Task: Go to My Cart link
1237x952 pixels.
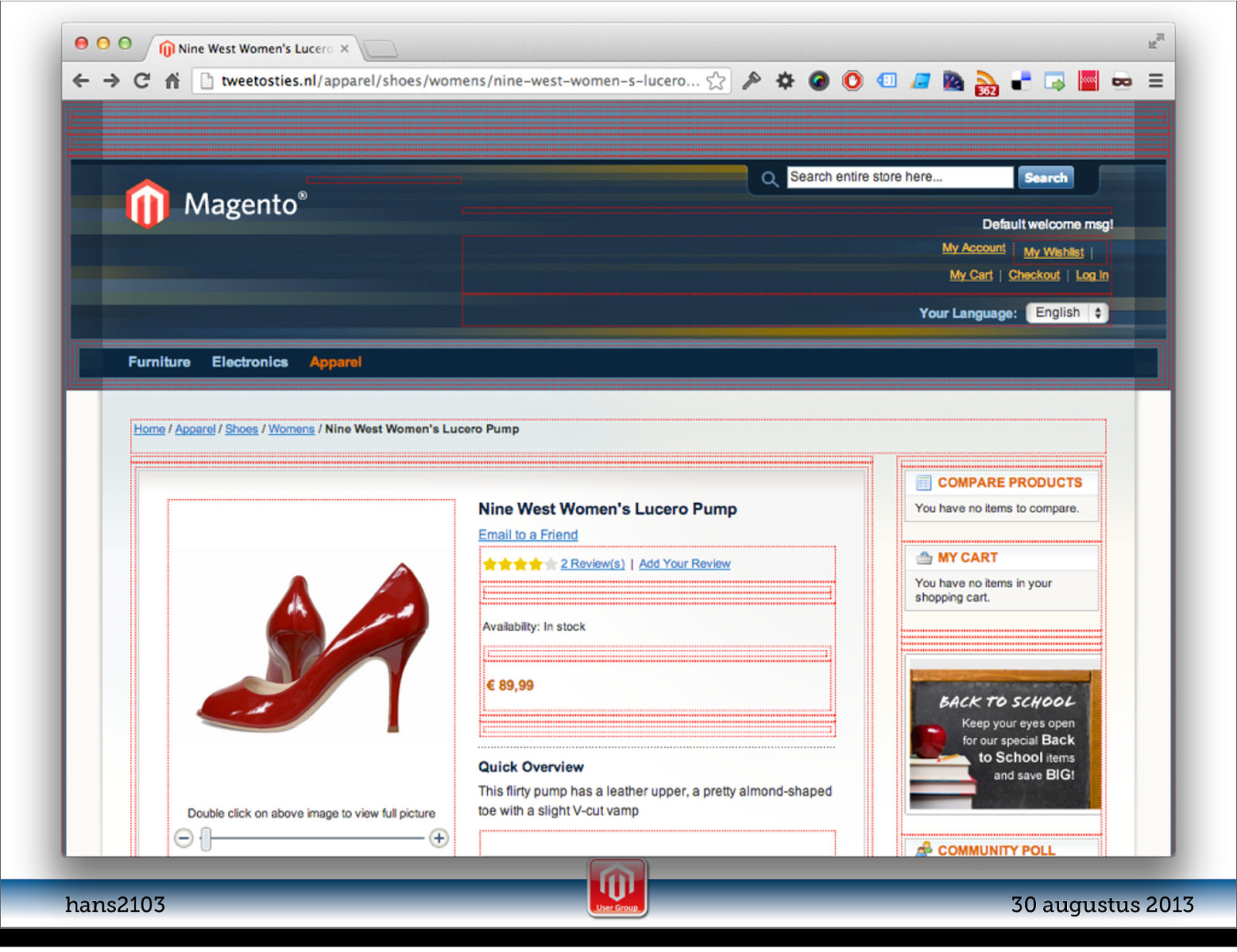Action: point(971,275)
